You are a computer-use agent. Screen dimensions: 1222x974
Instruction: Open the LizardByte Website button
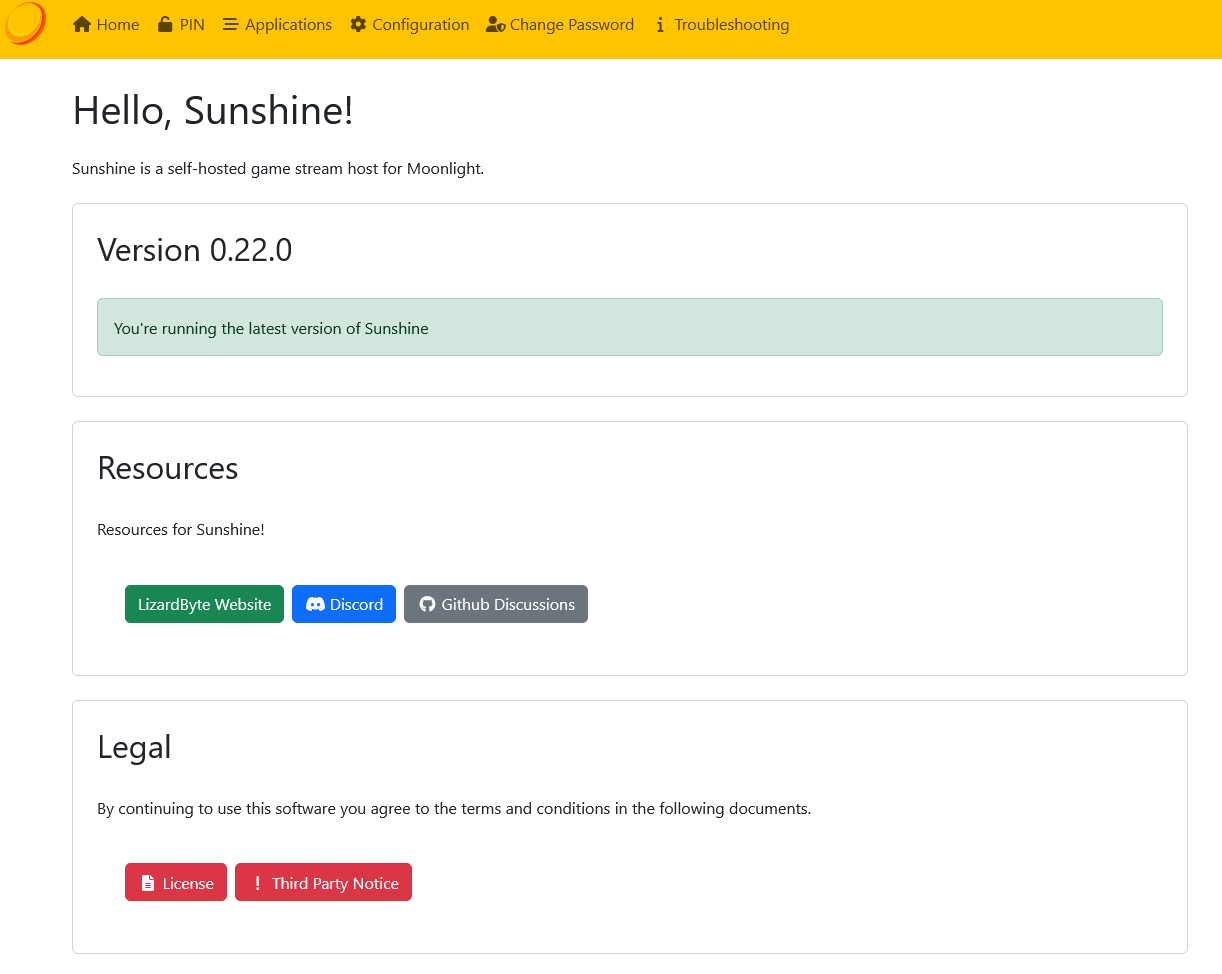pos(204,604)
